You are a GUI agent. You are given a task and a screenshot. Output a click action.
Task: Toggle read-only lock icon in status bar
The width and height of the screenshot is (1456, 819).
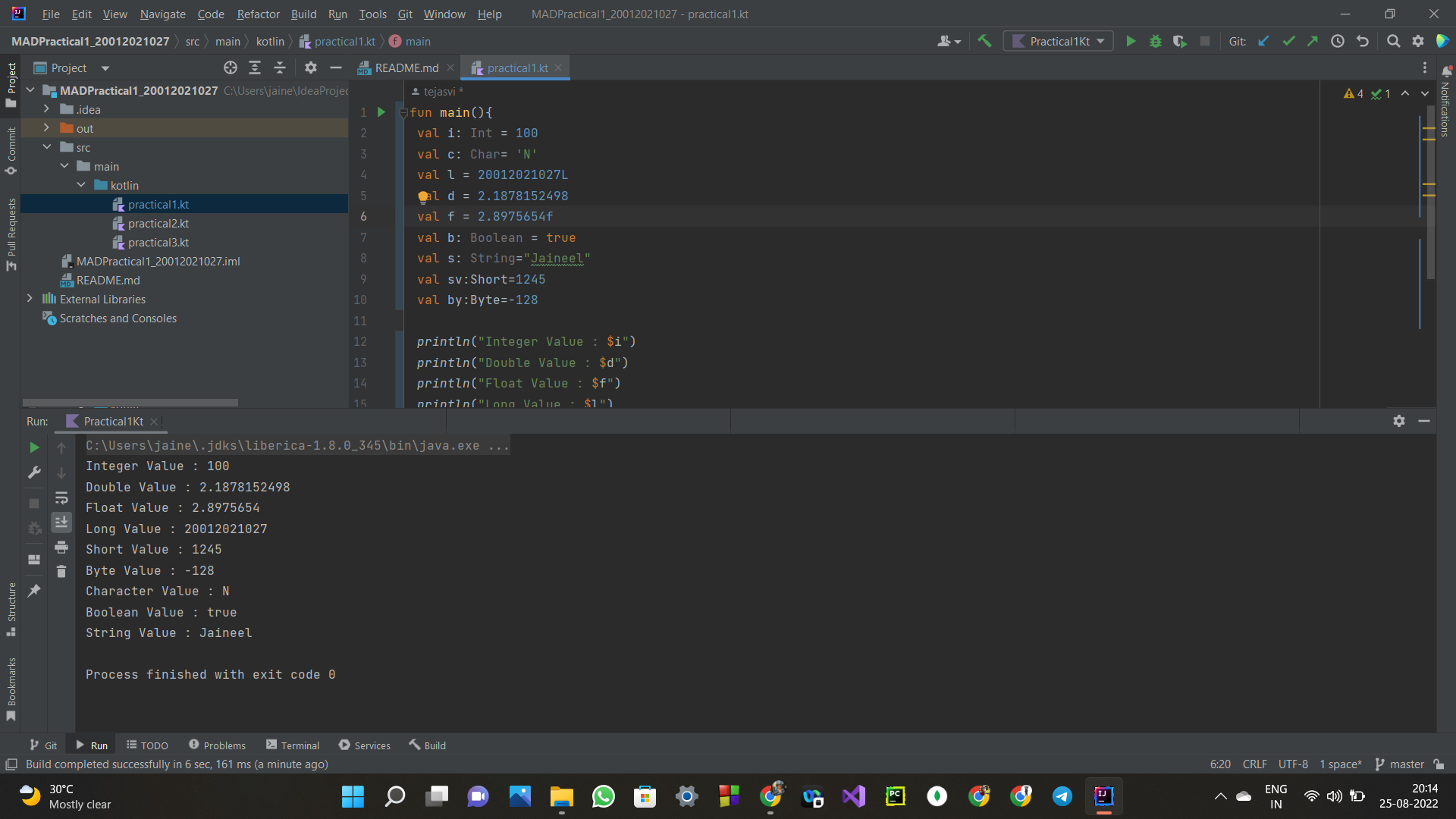1439,764
